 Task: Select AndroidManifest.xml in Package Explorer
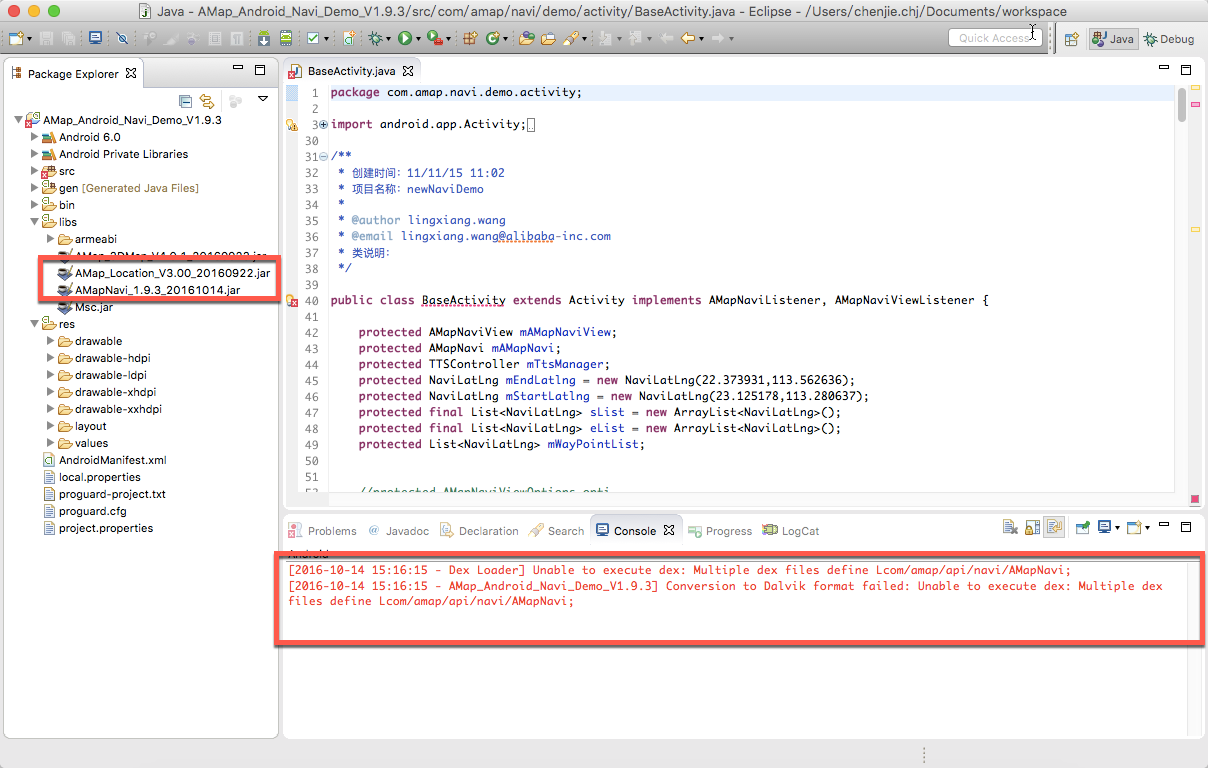point(104,460)
